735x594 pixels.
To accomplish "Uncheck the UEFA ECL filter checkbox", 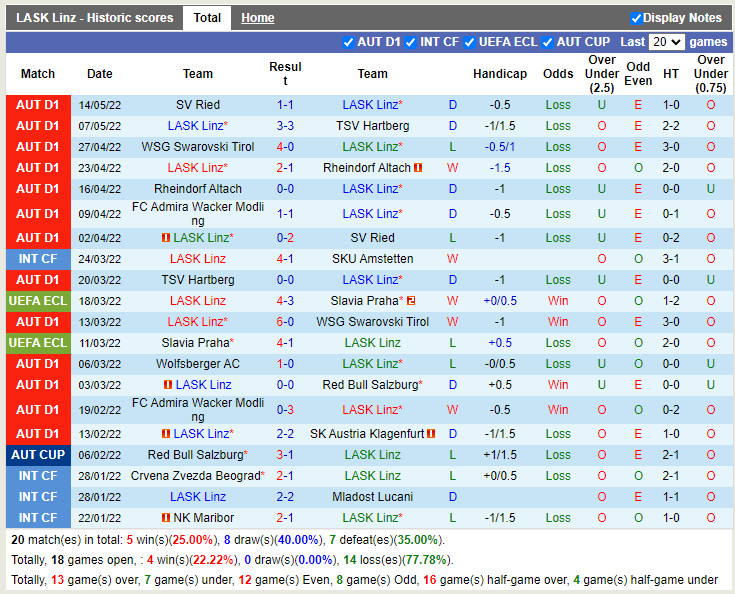I will [x=469, y=42].
